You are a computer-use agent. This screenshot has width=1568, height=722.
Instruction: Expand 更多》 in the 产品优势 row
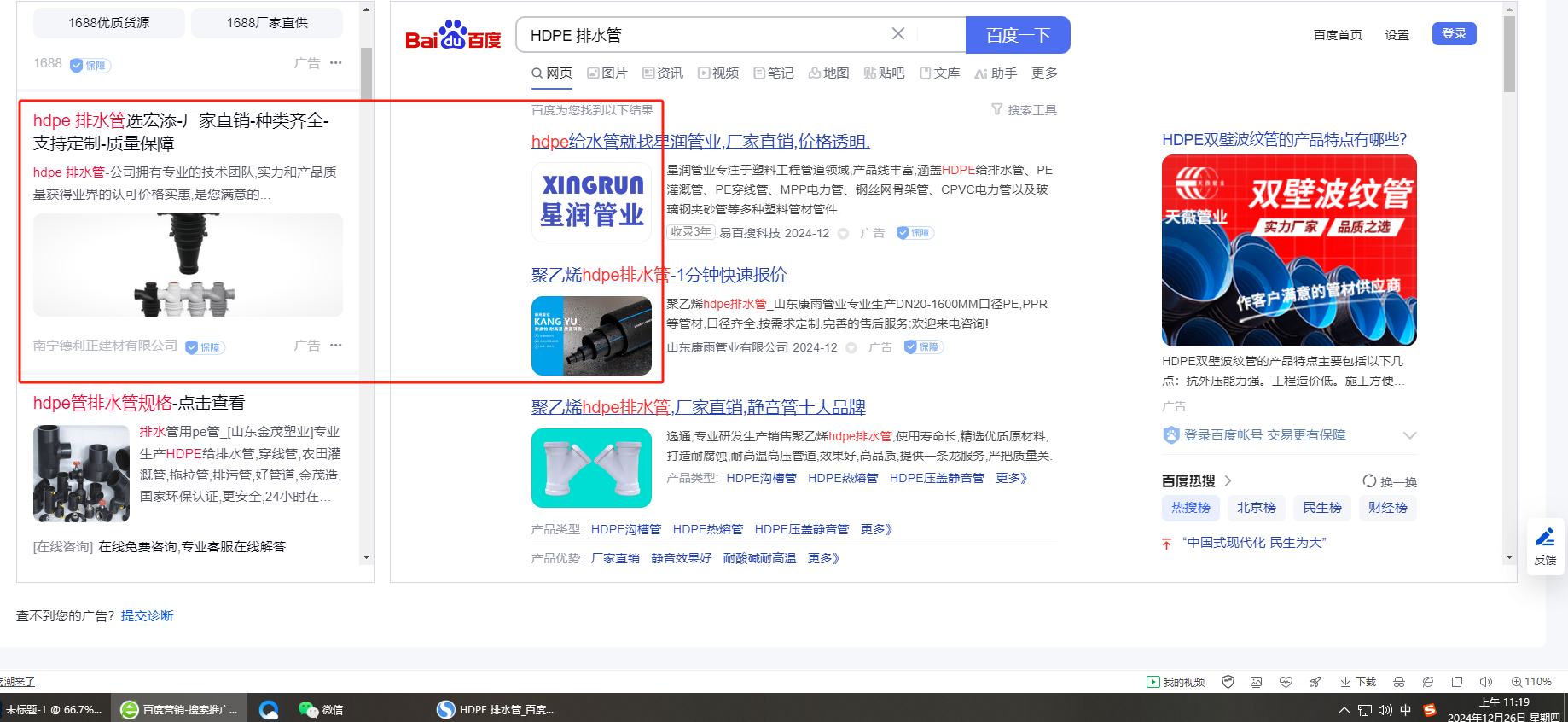coord(824,558)
